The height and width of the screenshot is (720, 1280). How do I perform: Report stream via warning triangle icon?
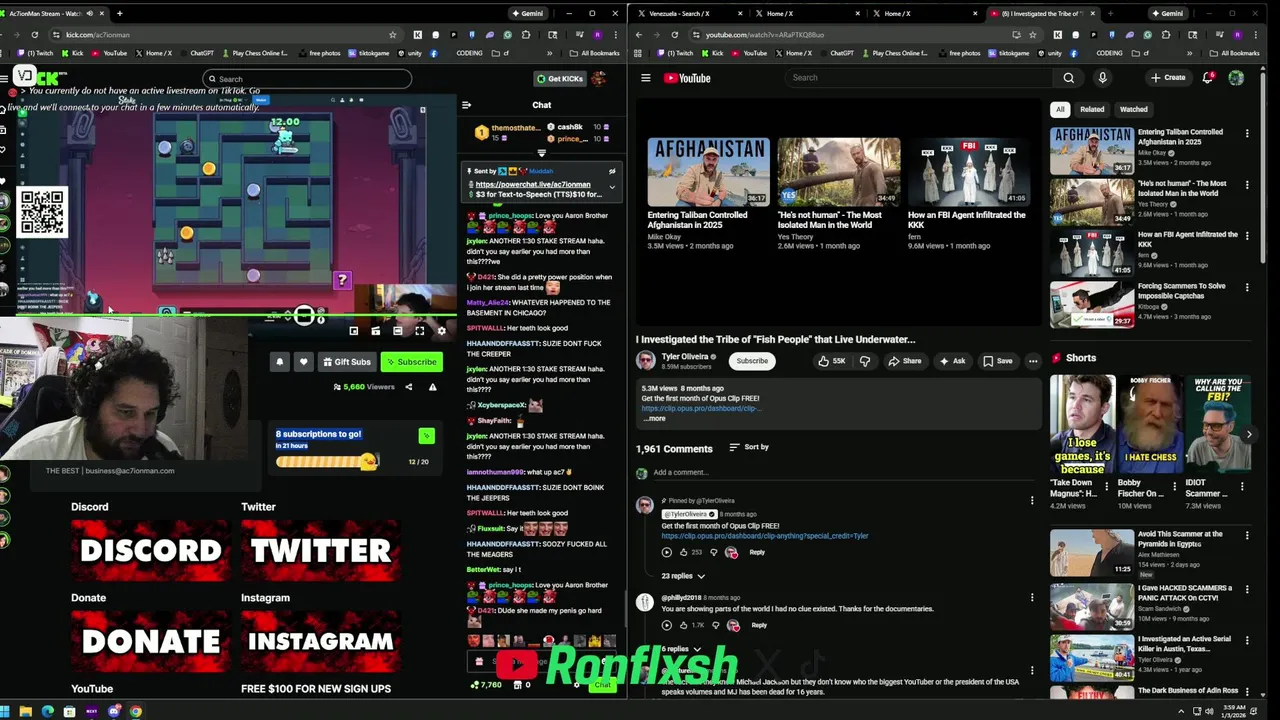(x=432, y=387)
